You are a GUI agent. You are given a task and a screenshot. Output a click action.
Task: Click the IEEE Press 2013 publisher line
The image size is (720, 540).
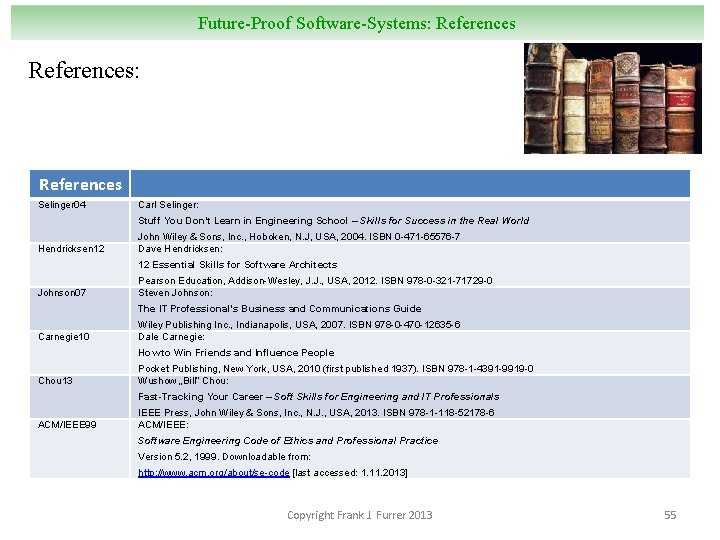pos(316,413)
